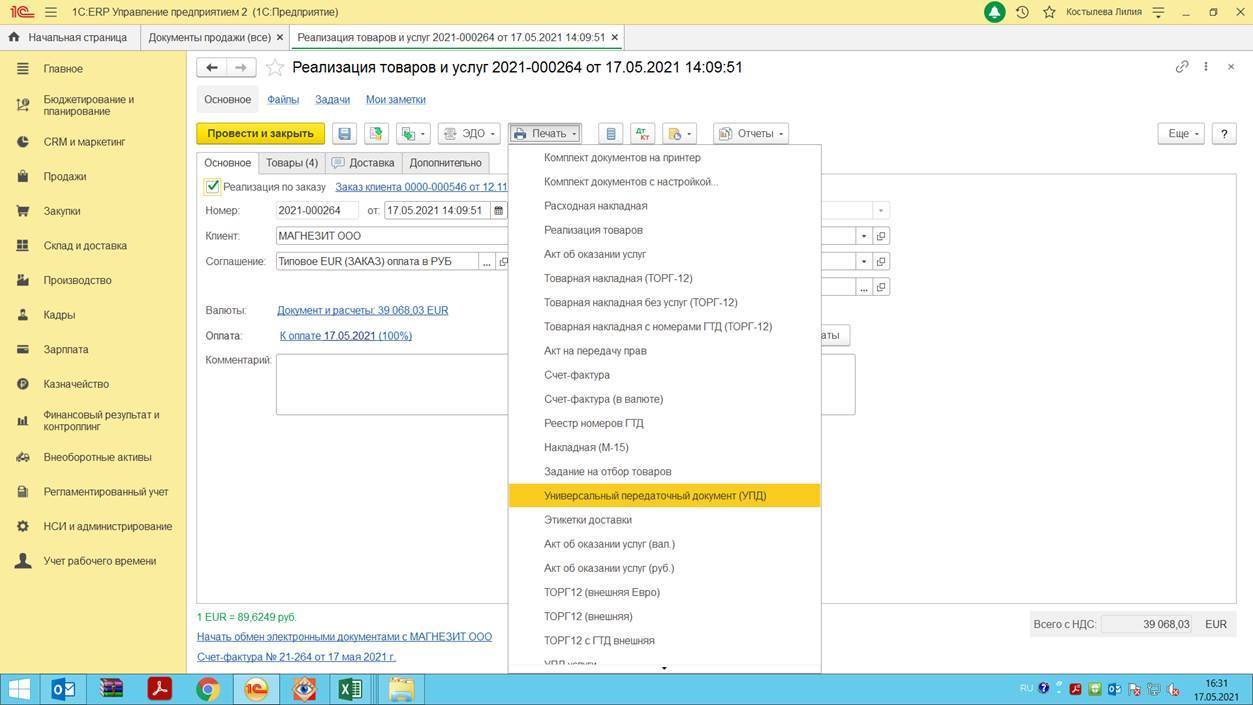The width and height of the screenshot is (1253, 705).
Task: Add document to favorites with star icon
Action: 275,68
